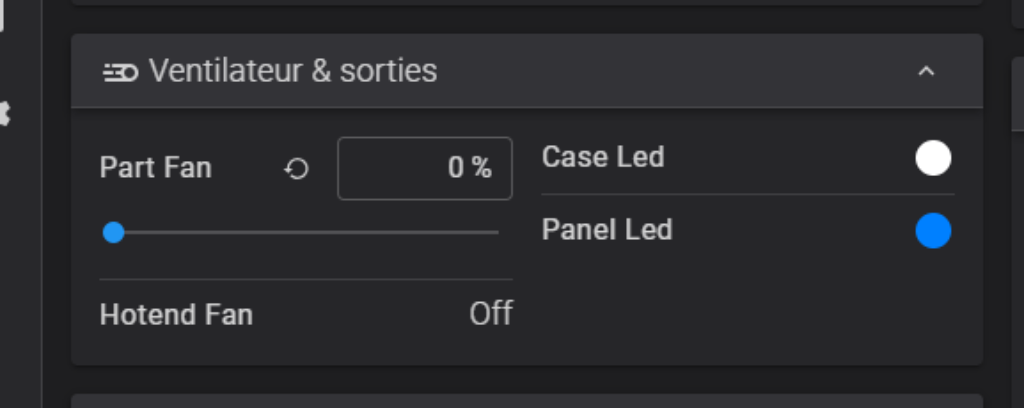1024x408 pixels.
Task: Click the Case Led label
Action: (603, 157)
